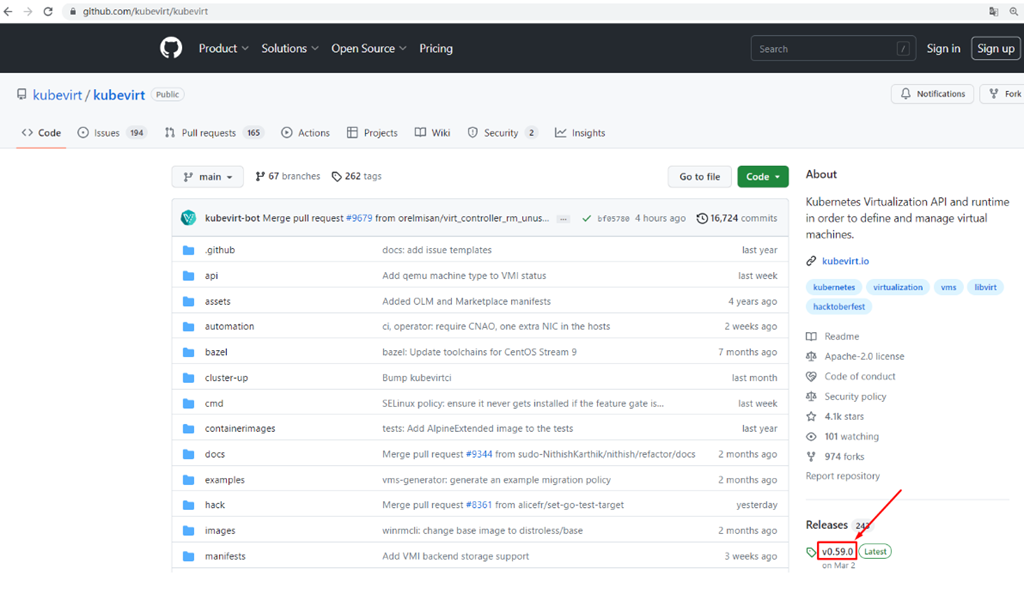
Task: Click the browser zoom magnifier icon
Action: click(x=1014, y=11)
